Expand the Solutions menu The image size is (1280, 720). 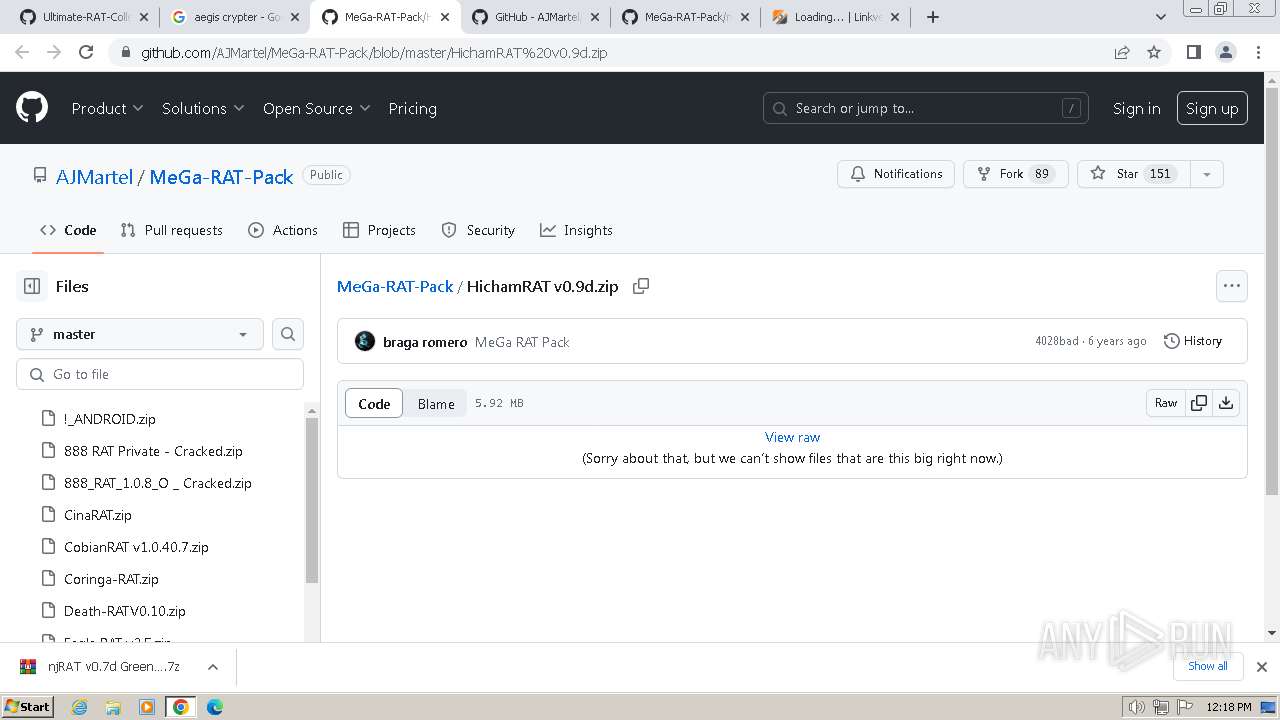(203, 108)
